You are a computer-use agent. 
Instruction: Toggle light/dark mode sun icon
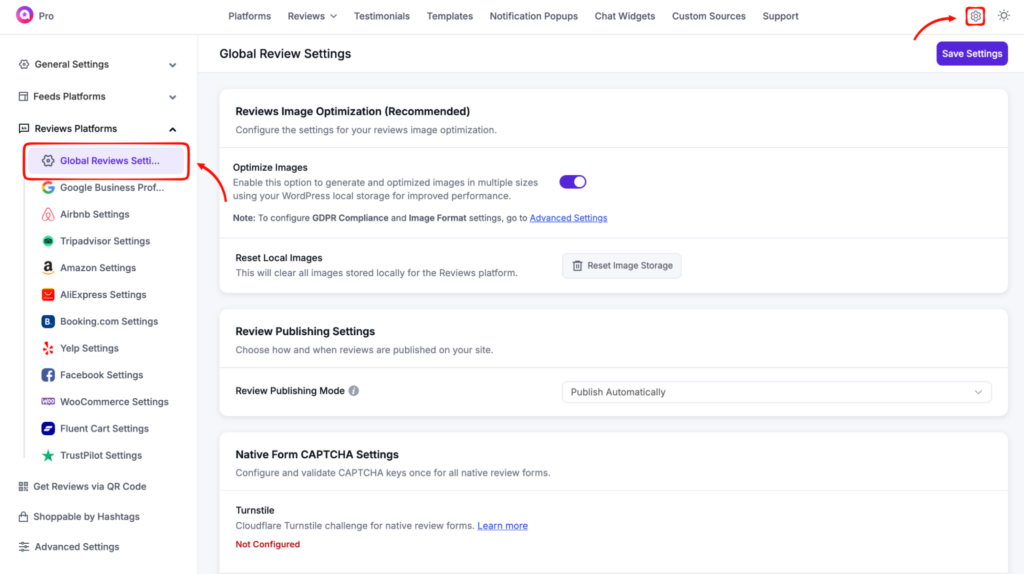click(x=1004, y=16)
